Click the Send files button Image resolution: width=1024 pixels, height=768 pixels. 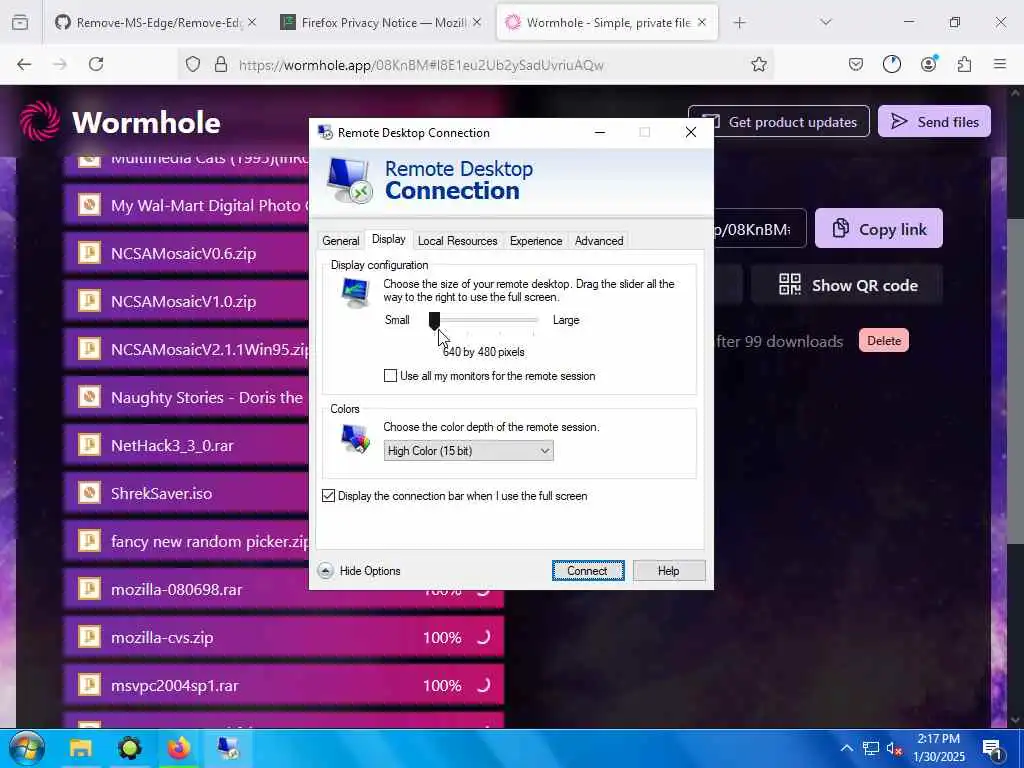click(x=934, y=121)
